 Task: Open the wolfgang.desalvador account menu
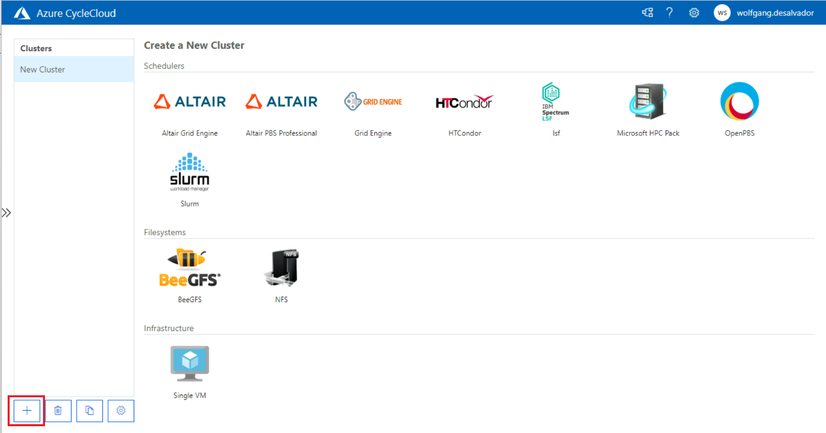pyautogui.click(x=775, y=13)
